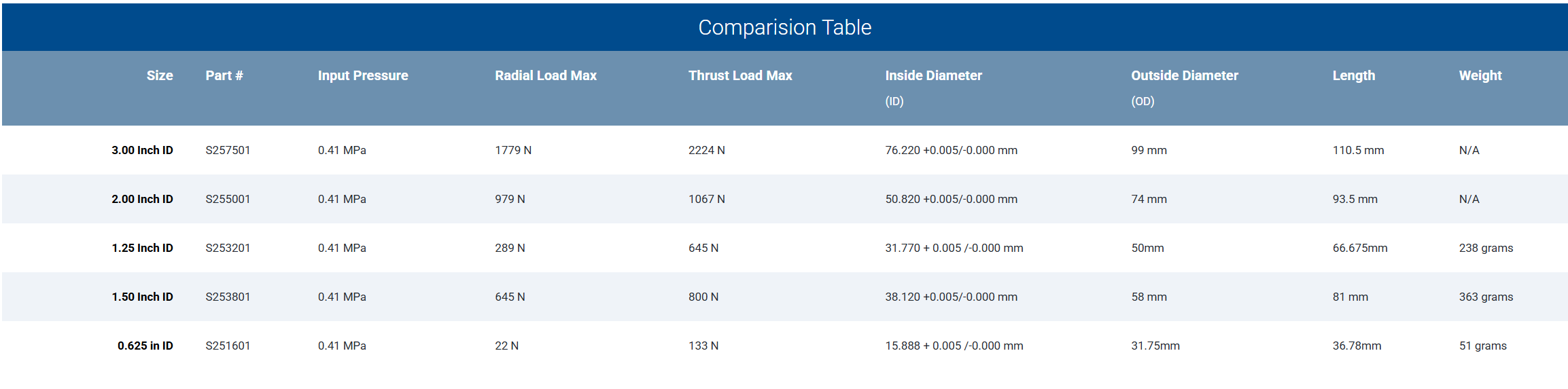The height and width of the screenshot is (389, 1568).
Task: Click the Inside Diameter column header
Action: tap(933, 75)
